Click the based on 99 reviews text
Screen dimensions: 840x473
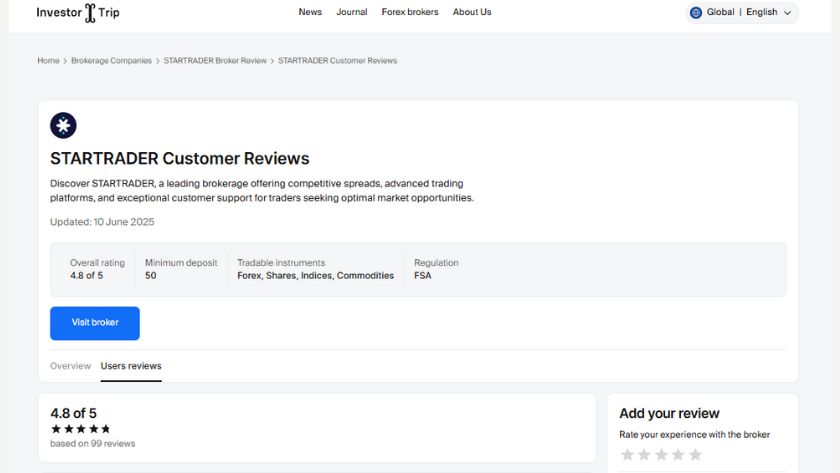[x=93, y=444]
